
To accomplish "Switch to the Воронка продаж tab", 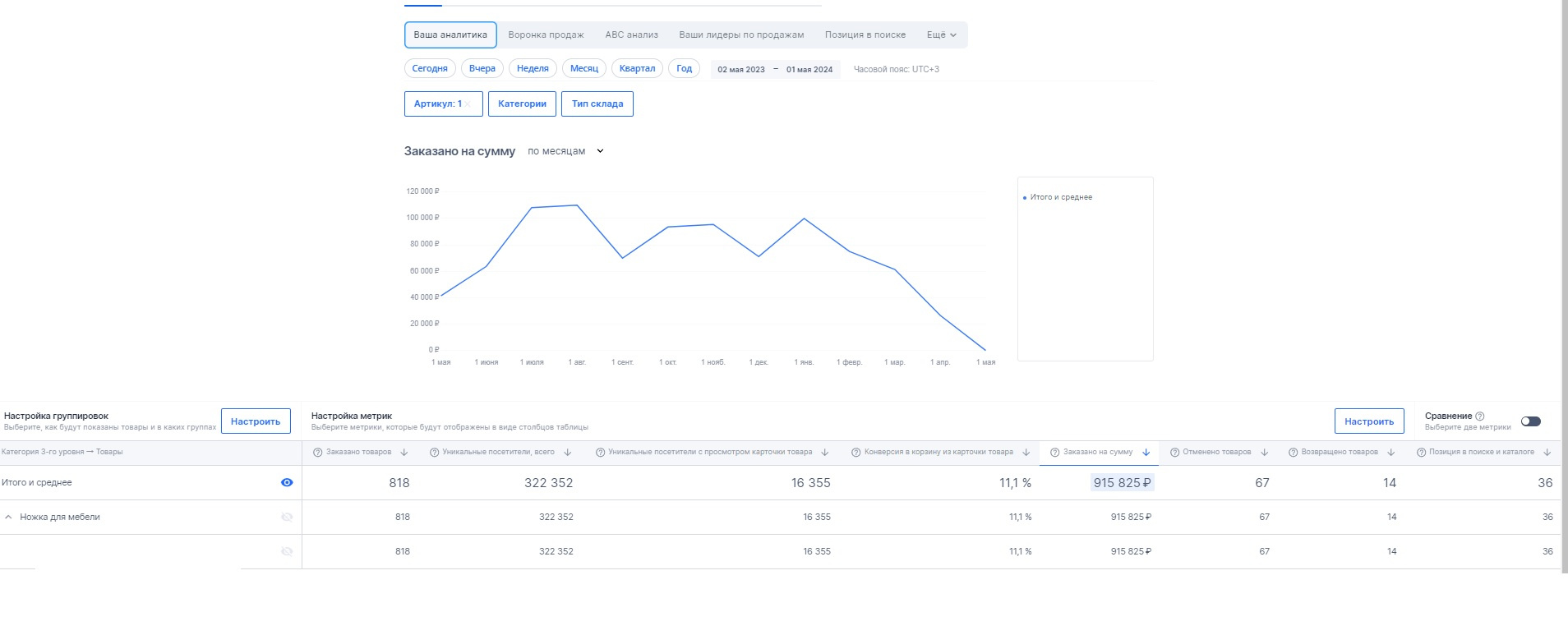I will click(x=546, y=35).
